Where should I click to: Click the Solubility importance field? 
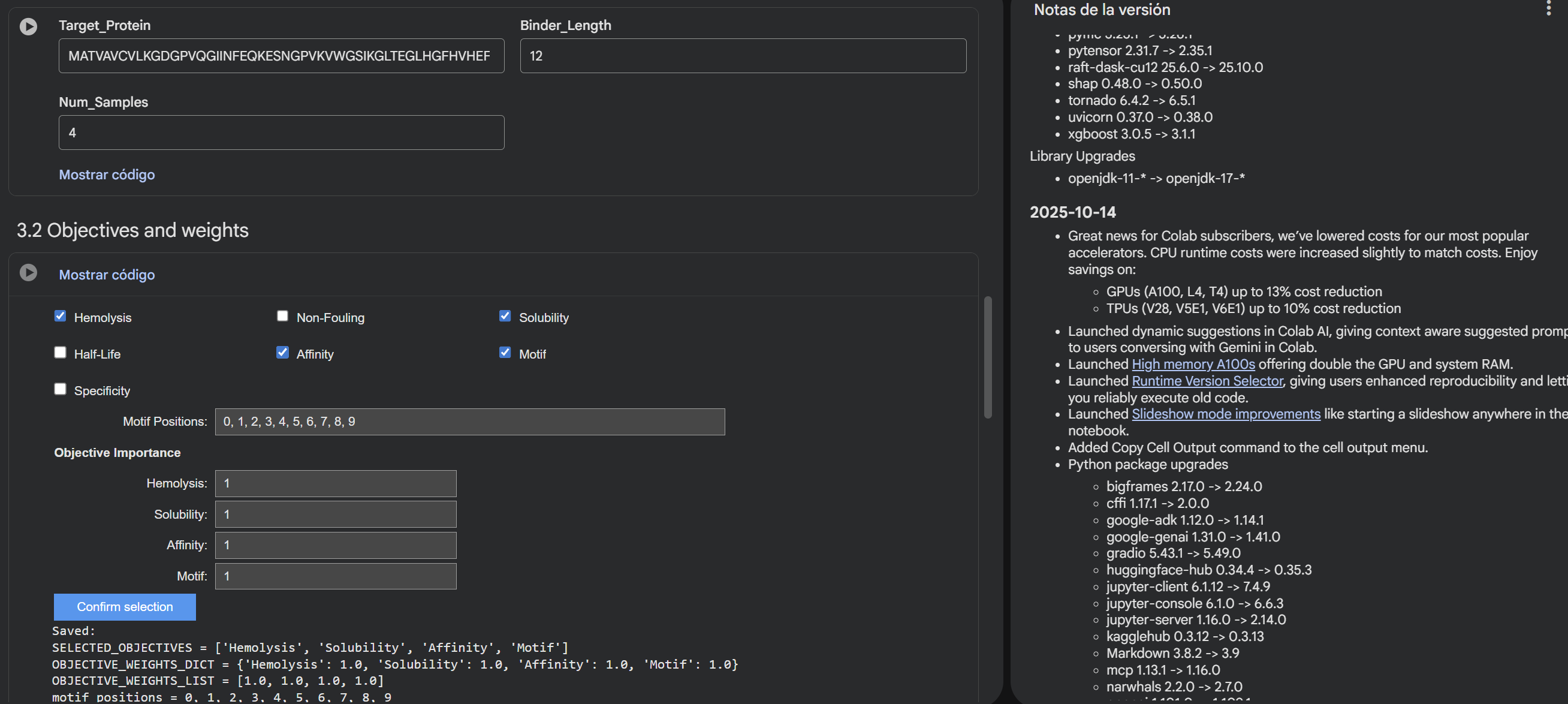[x=336, y=515]
